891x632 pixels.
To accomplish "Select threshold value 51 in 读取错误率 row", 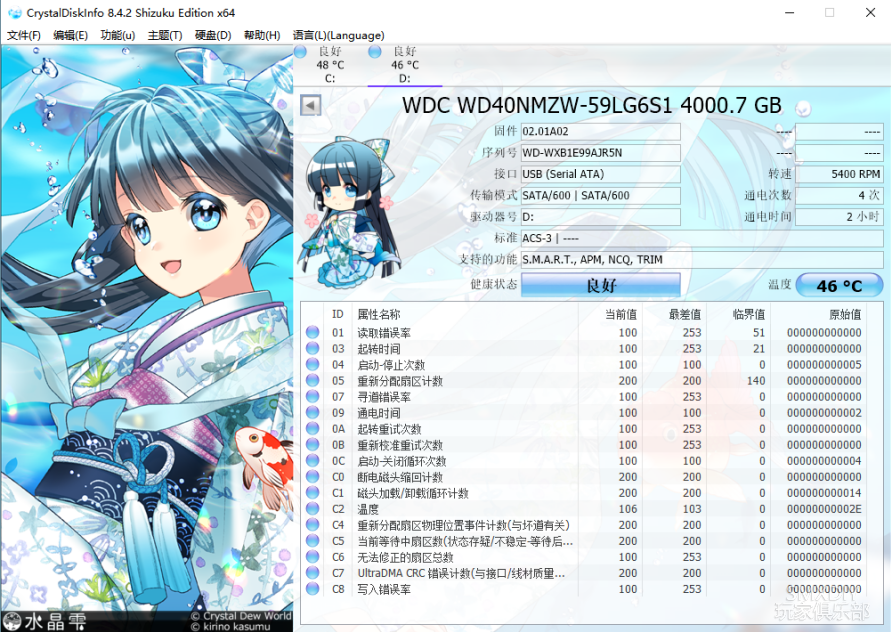I will (759, 332).
